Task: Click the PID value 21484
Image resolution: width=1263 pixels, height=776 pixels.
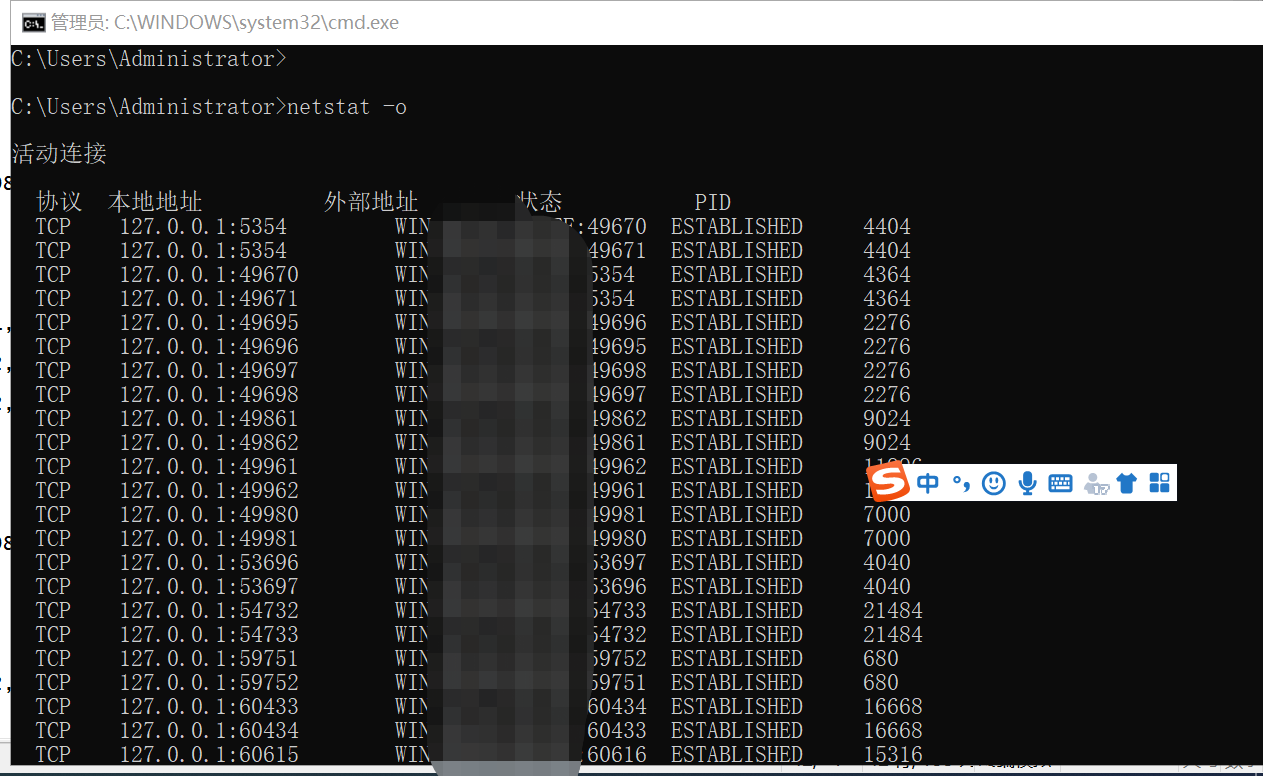Action: click(892, 610)
